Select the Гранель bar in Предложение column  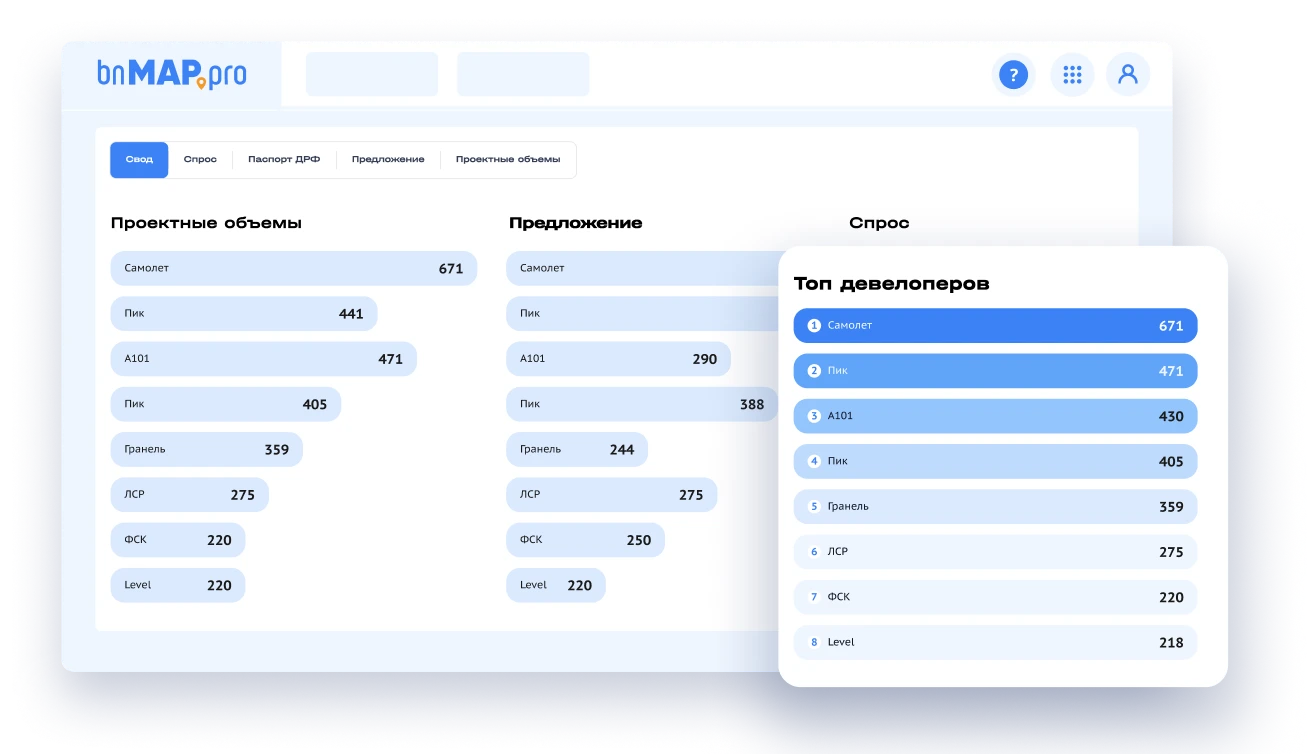tap(577, 449)
